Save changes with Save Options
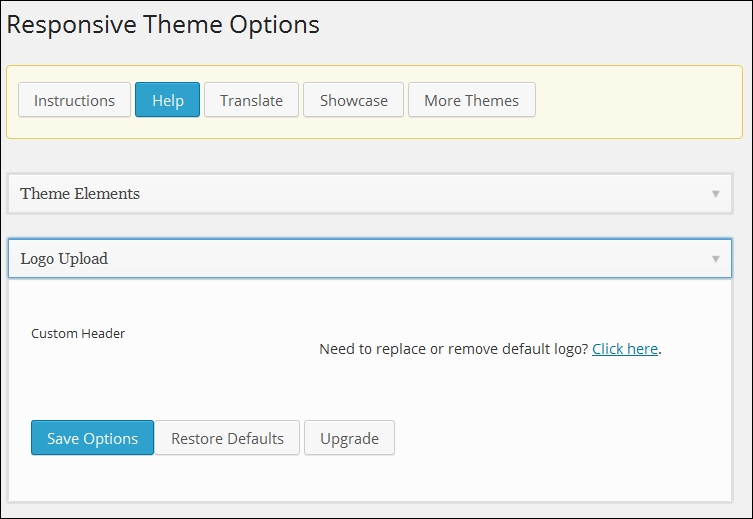This screenshot has width=753, height=519. (92, 438)
